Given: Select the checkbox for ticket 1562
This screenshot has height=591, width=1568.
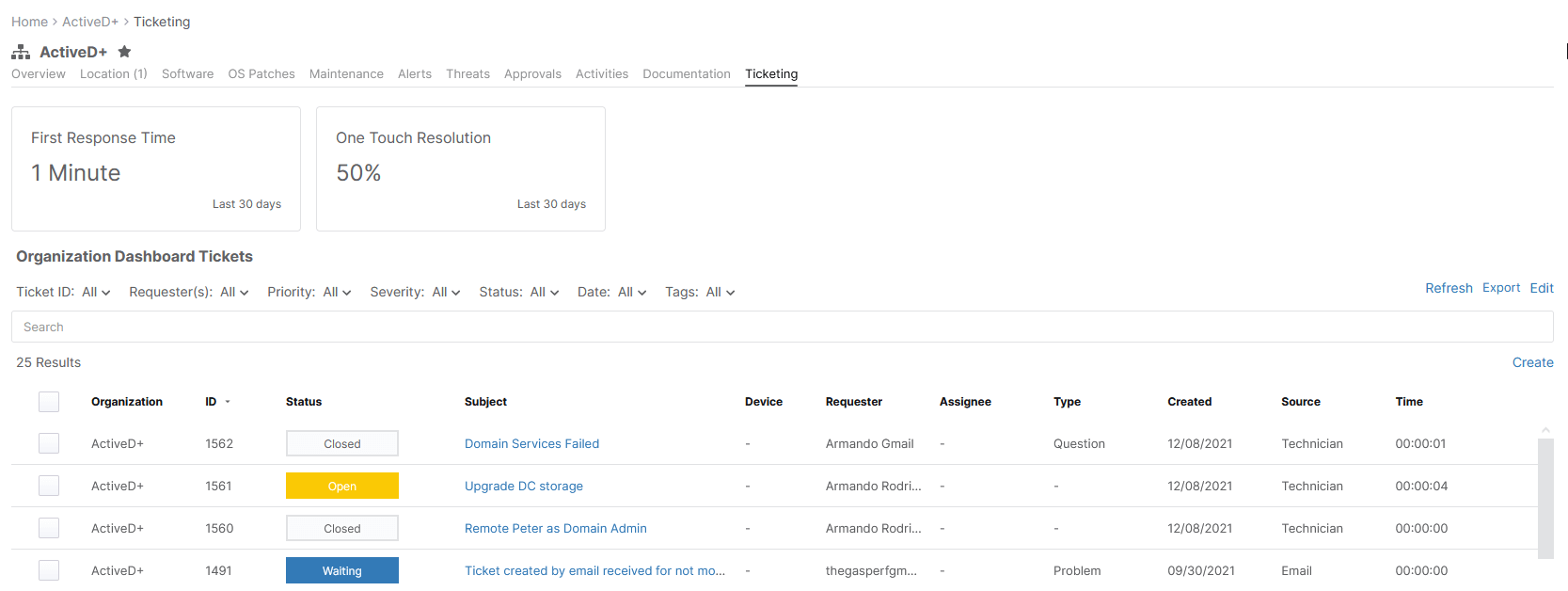Looking at the screenshot, I should tap(49, 443).
